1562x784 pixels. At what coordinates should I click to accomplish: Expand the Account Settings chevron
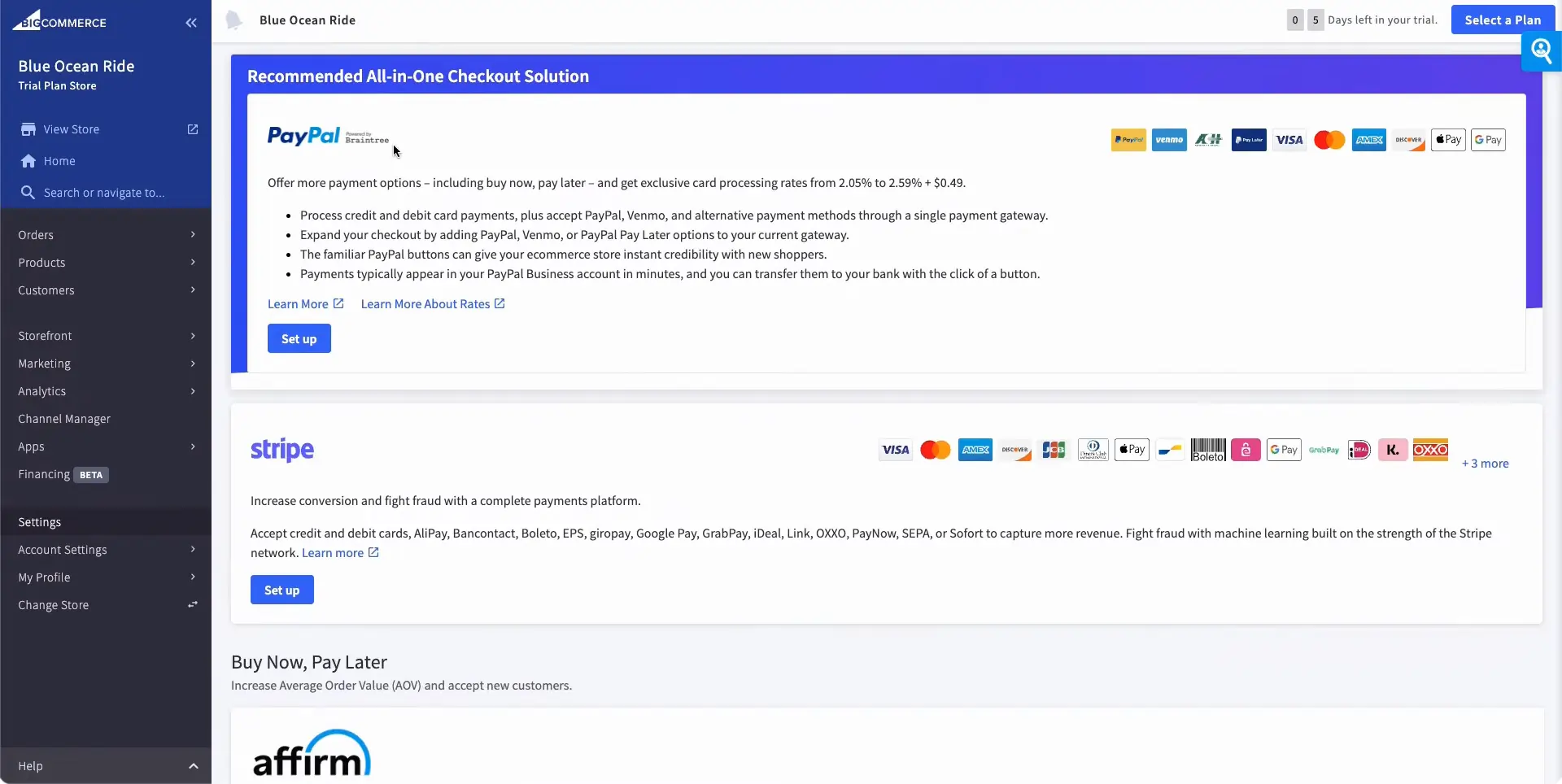193,549
